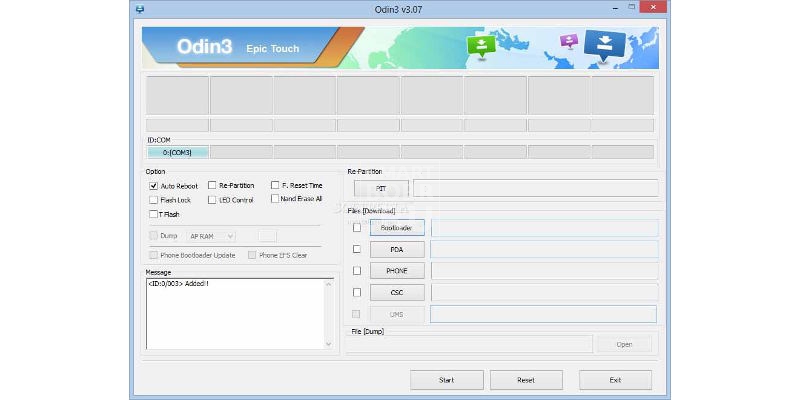The height and width of the screenshot is (400, 800).
Task: Click the Odin3 Epic Touch banner logo
Action: click(x=238, y=47)
